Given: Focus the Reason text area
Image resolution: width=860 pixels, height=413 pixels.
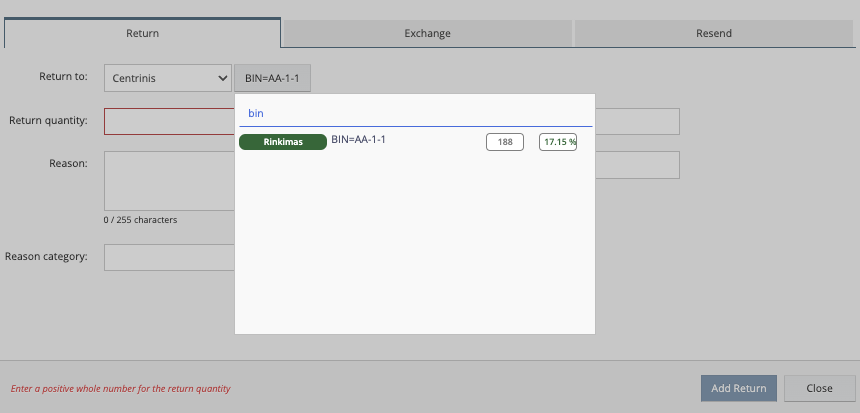Looking at the screenshot, I should tap(168, 180).
